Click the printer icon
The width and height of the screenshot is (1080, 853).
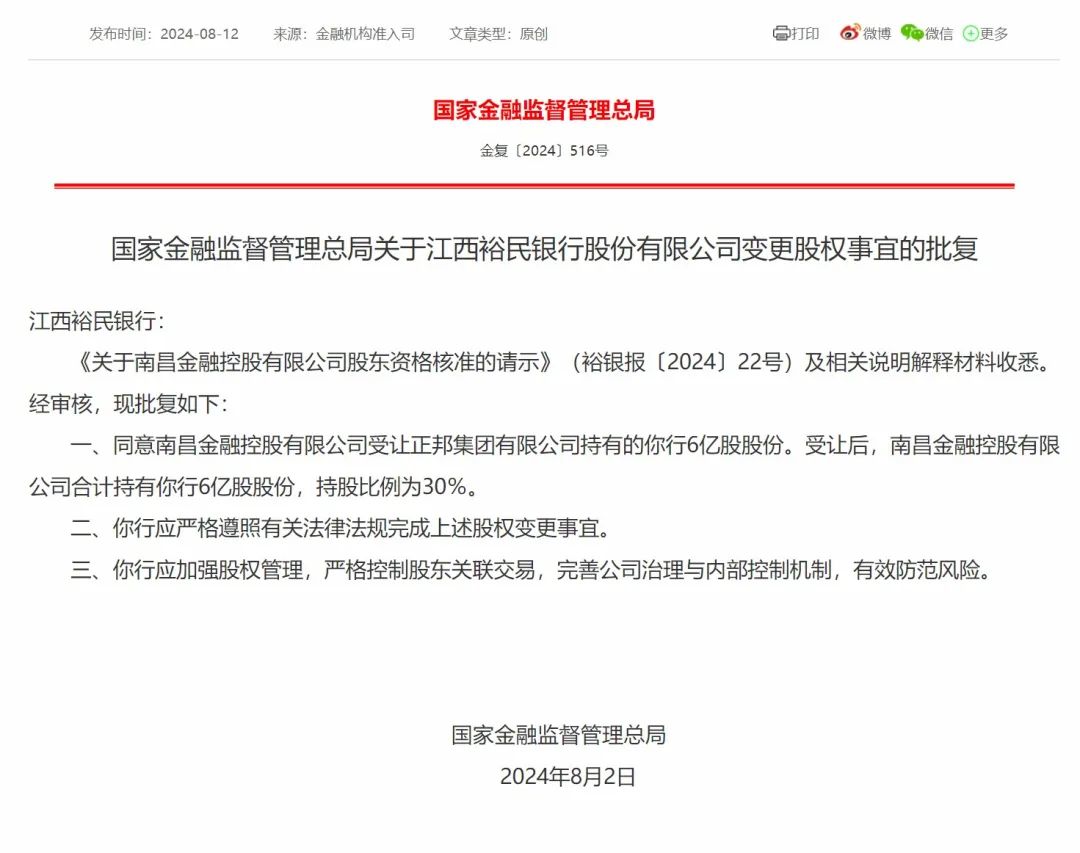(x=781, y=33)
